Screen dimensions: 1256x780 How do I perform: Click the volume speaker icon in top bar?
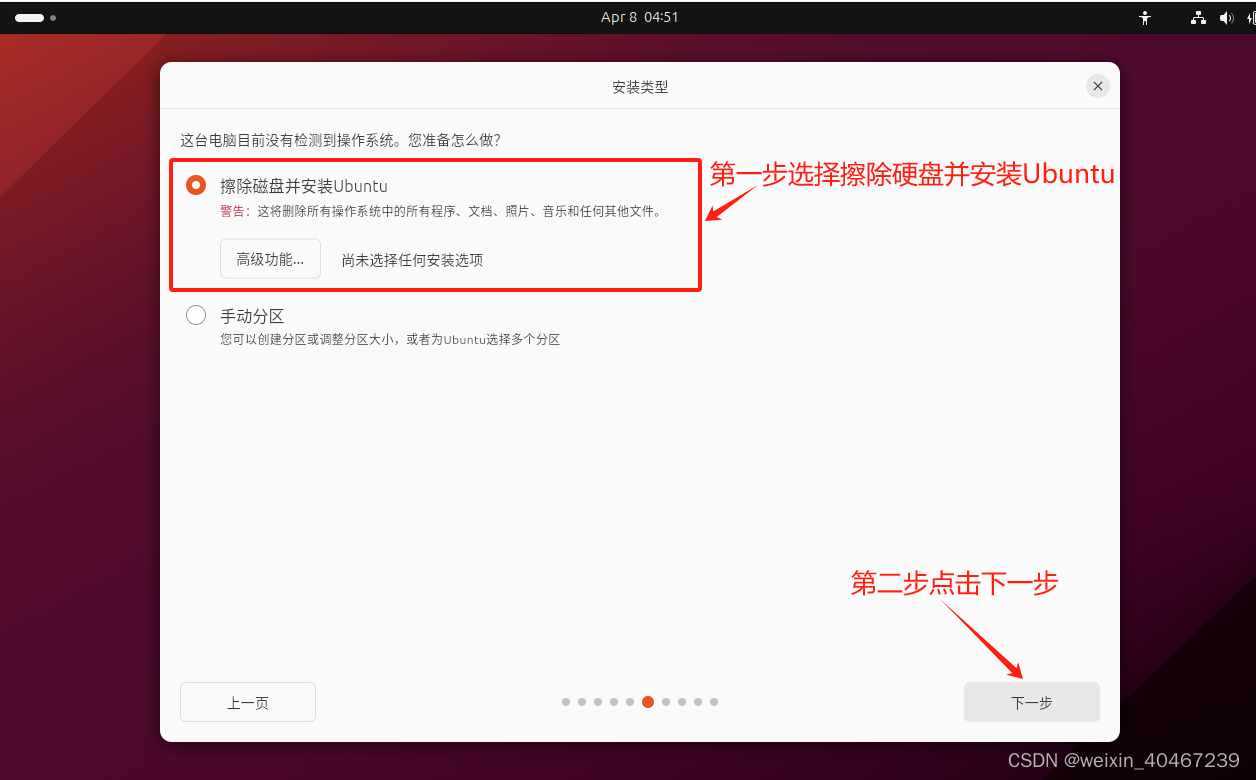[1227, 18]
